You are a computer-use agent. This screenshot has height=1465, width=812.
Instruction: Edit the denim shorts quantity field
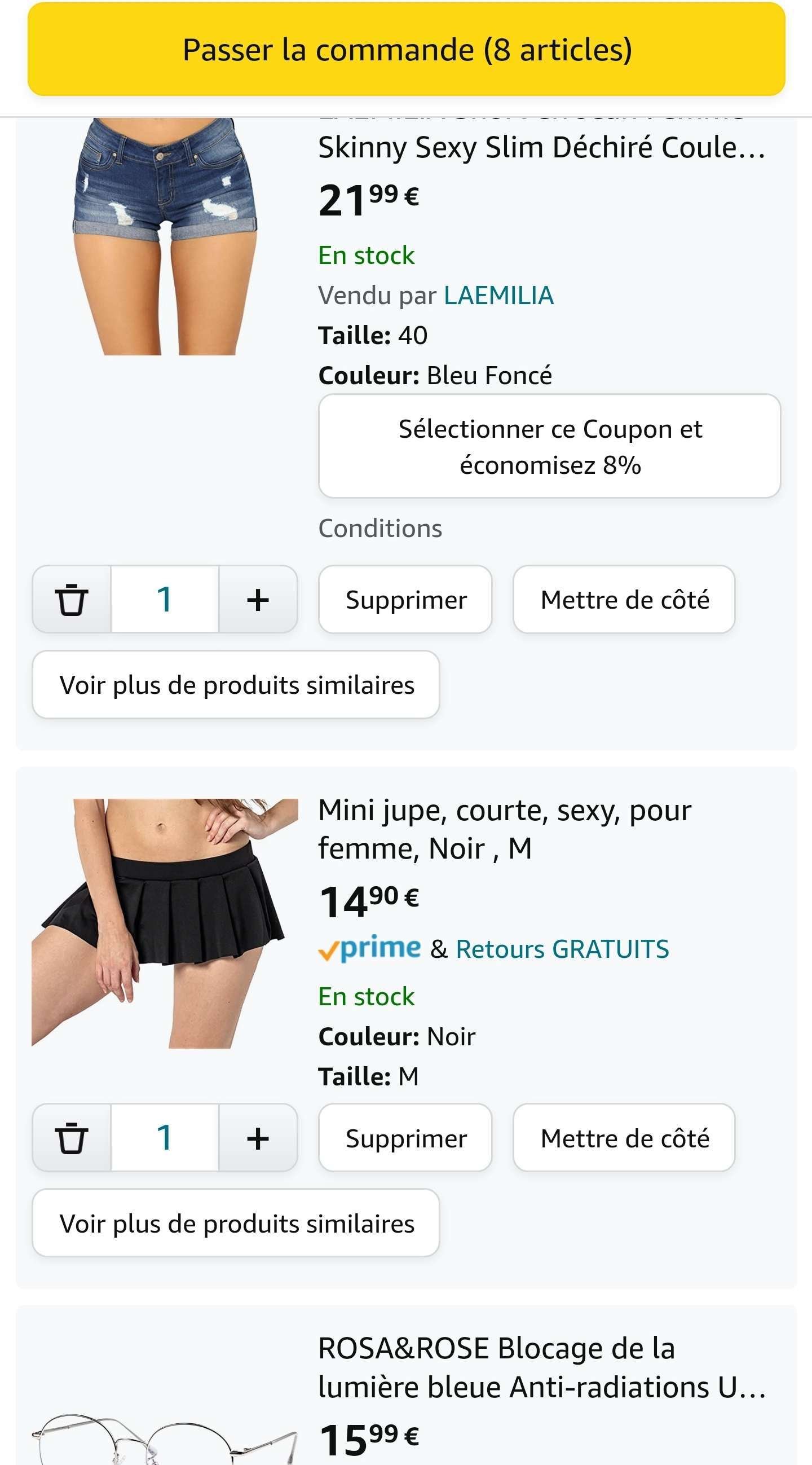click(164, 600)
